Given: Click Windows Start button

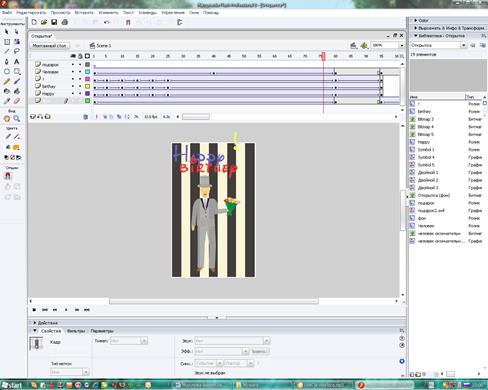Looking at the screenshot, I should [x=12, y=385].
